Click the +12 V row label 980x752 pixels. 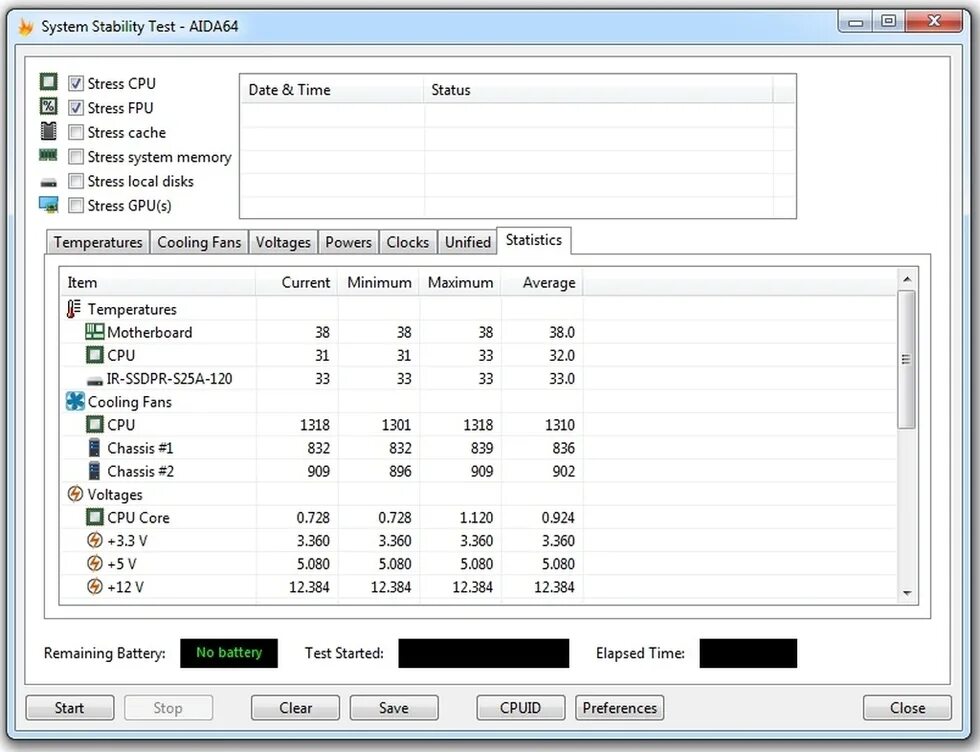click(x=126, y=587)
